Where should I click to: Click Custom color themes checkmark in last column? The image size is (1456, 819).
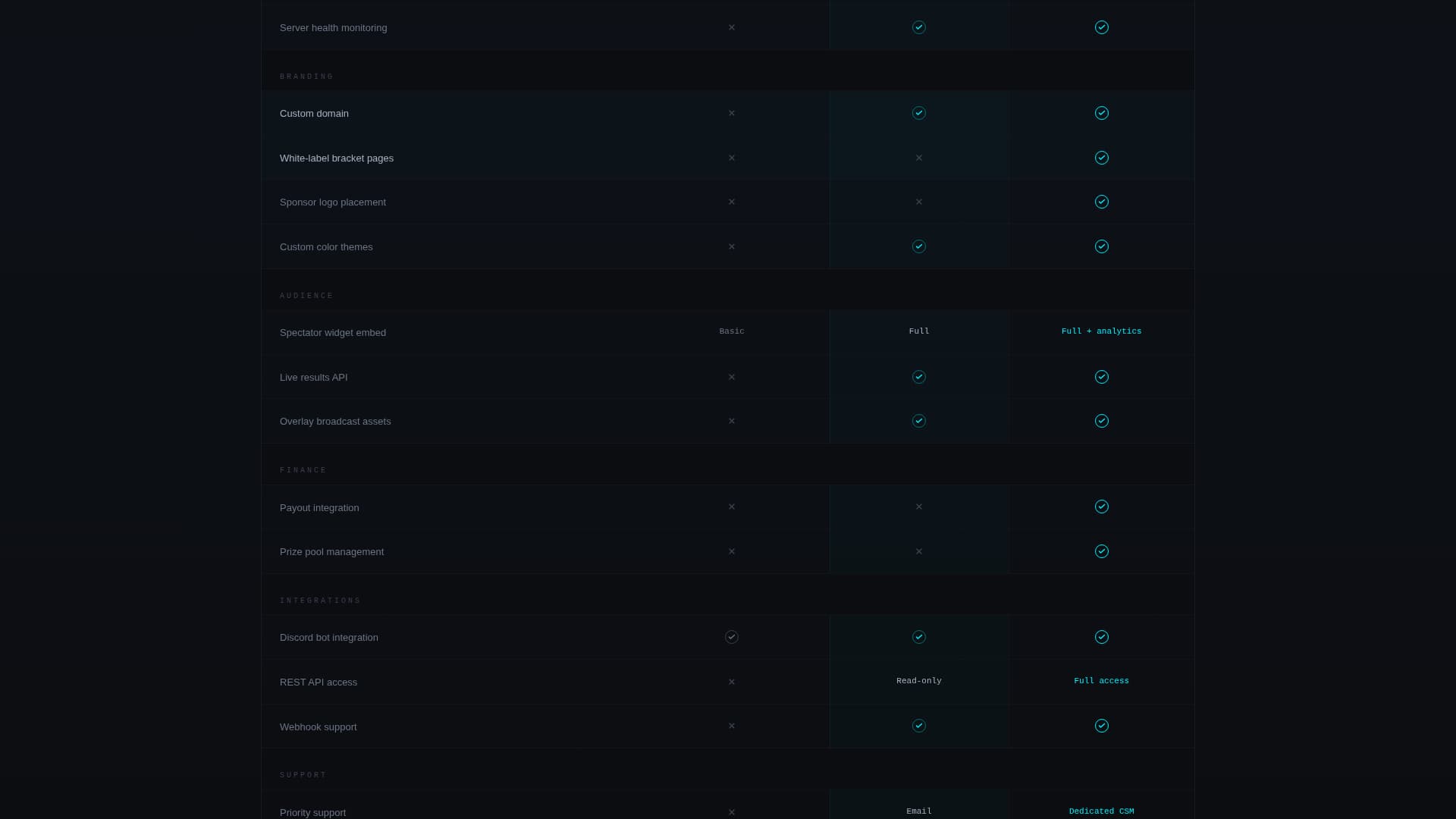point(1102,246)
